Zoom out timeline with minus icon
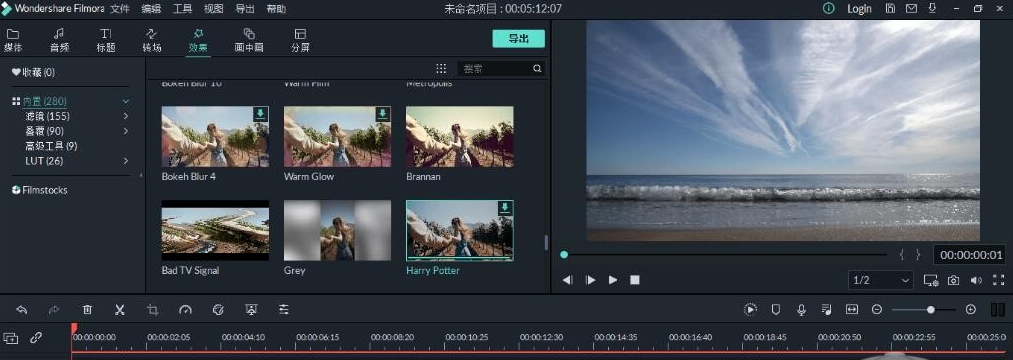The image size is (1013, 360). point(877,310)
